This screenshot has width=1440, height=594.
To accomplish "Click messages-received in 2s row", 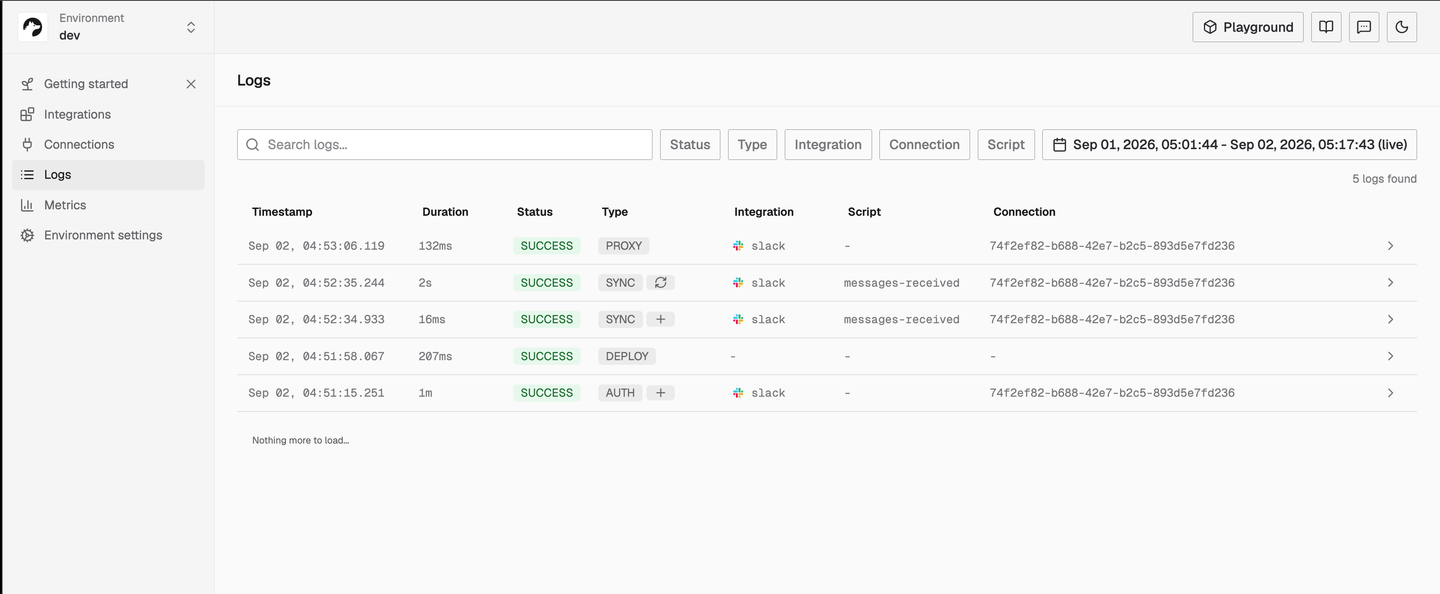I will tap(902, 283).
